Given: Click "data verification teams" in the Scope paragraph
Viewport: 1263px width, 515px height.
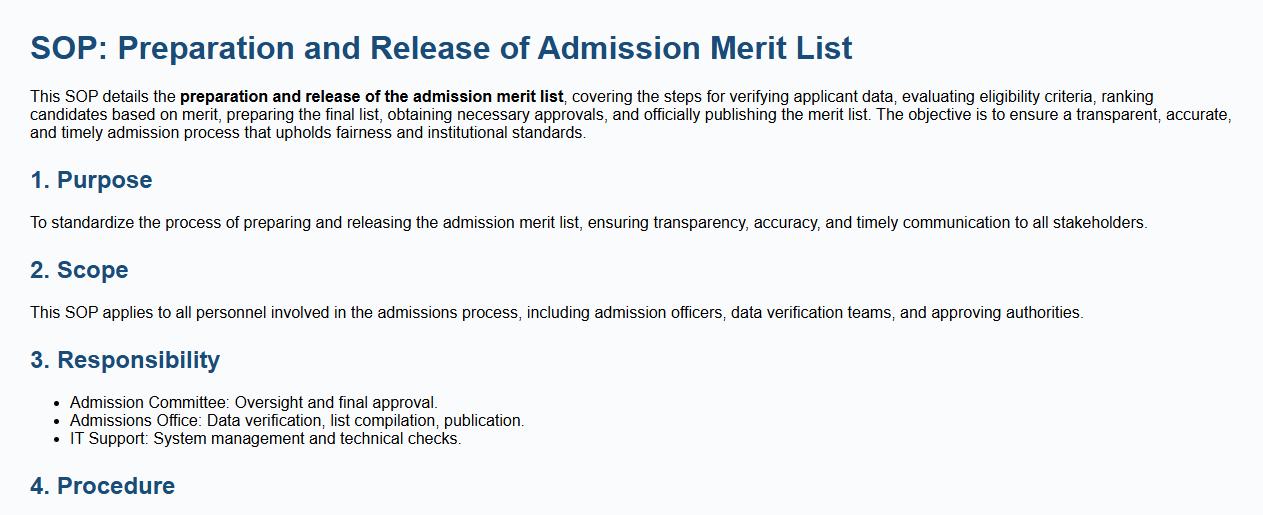Looking at the screenshot, I should 812,313.
